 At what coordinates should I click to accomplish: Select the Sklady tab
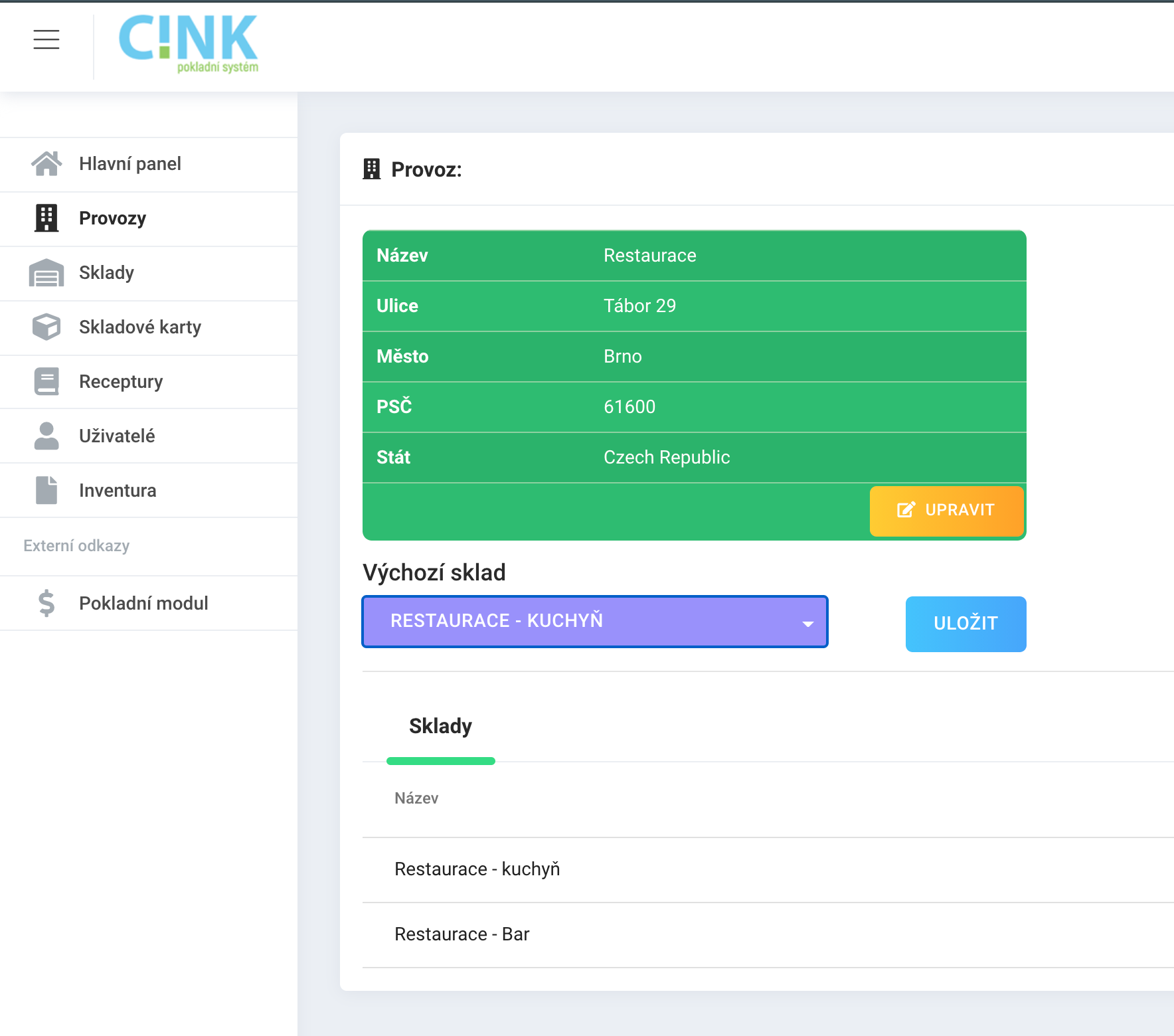440,727
